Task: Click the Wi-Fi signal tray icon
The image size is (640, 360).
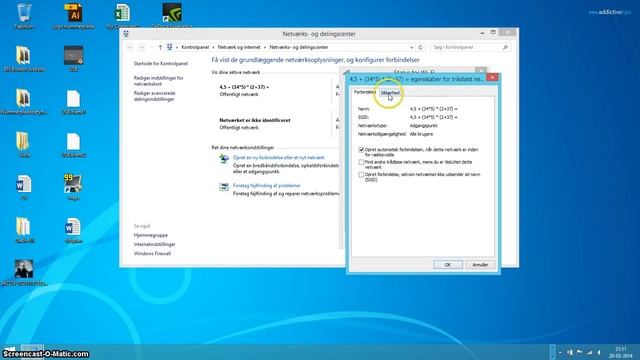Action: [589, 352]
